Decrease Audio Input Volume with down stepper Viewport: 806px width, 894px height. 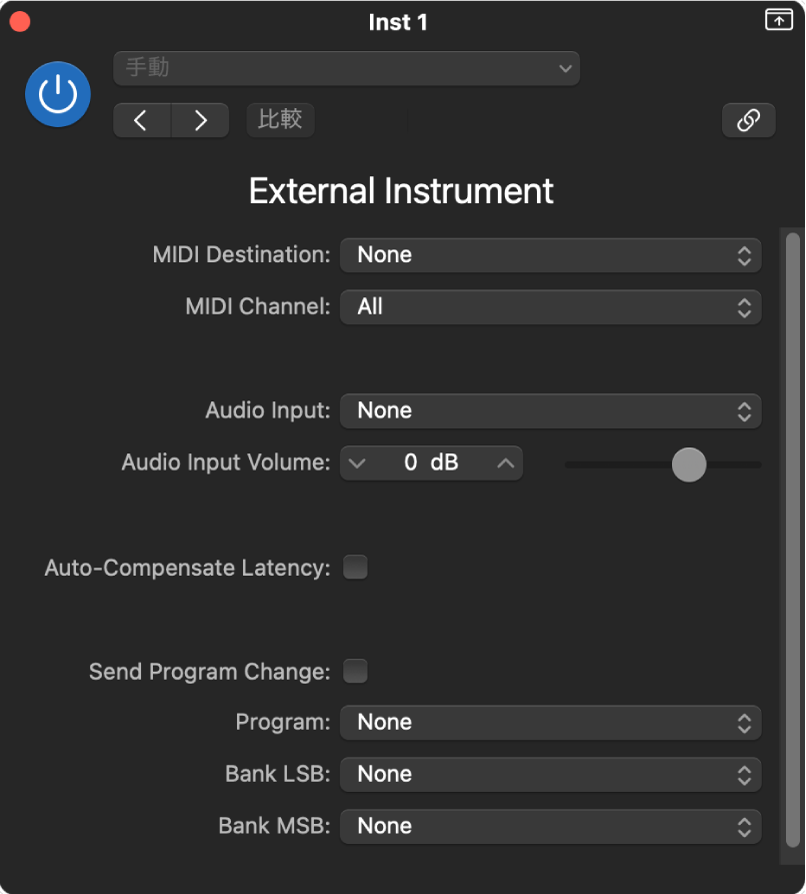tap(357, 463)
